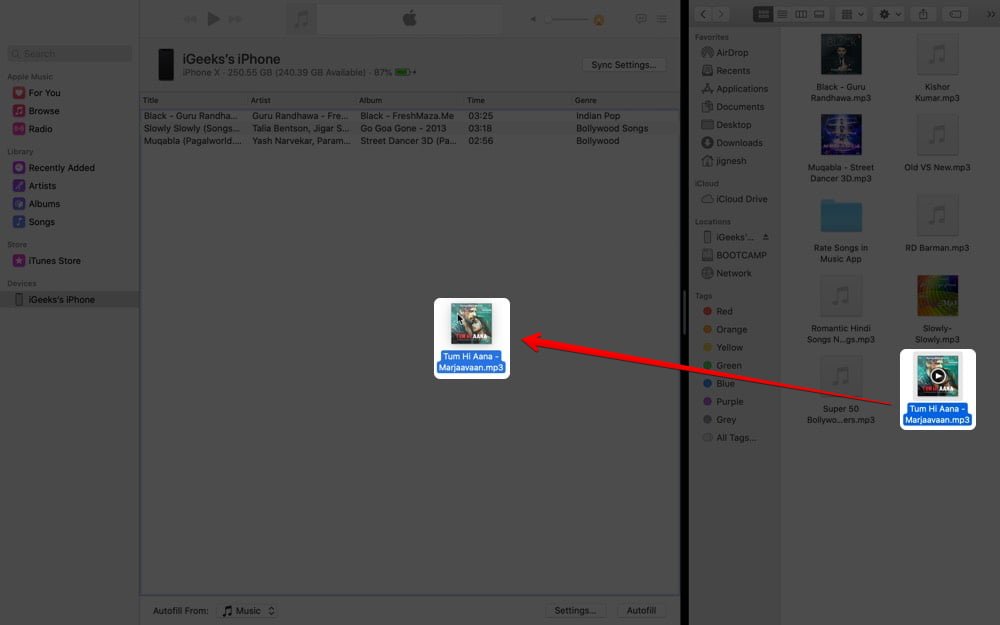Skip to next track button
The height and width of the screenshot is (625, 1000).
click(x=235, y=19)
